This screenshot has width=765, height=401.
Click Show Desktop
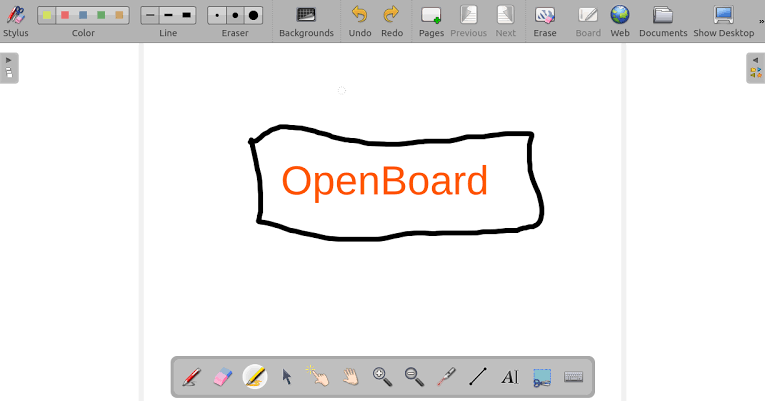click(x=724, y=21)
